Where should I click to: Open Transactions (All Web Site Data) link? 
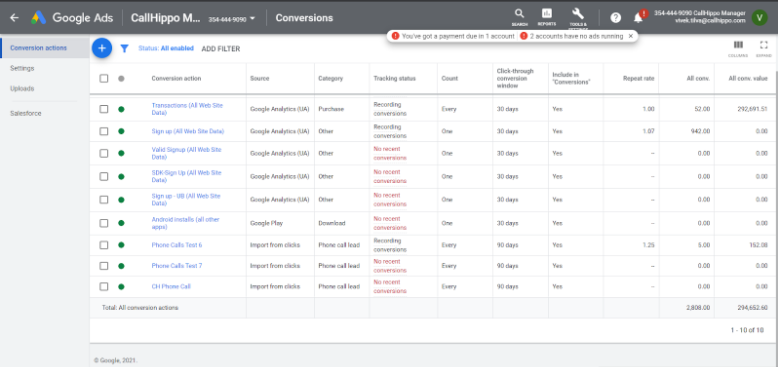pos(186,109)
